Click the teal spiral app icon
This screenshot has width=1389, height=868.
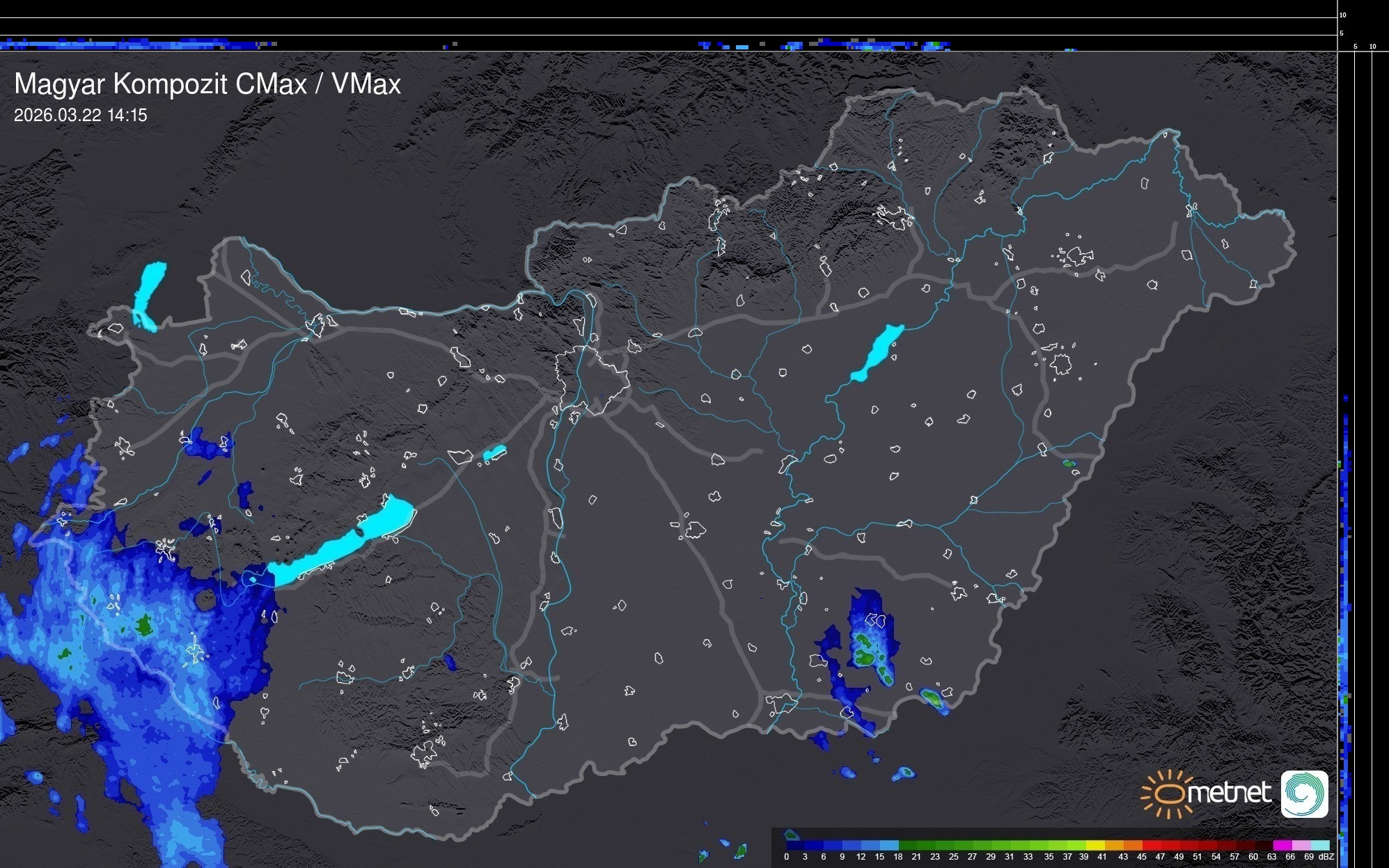click(1304, 794)
